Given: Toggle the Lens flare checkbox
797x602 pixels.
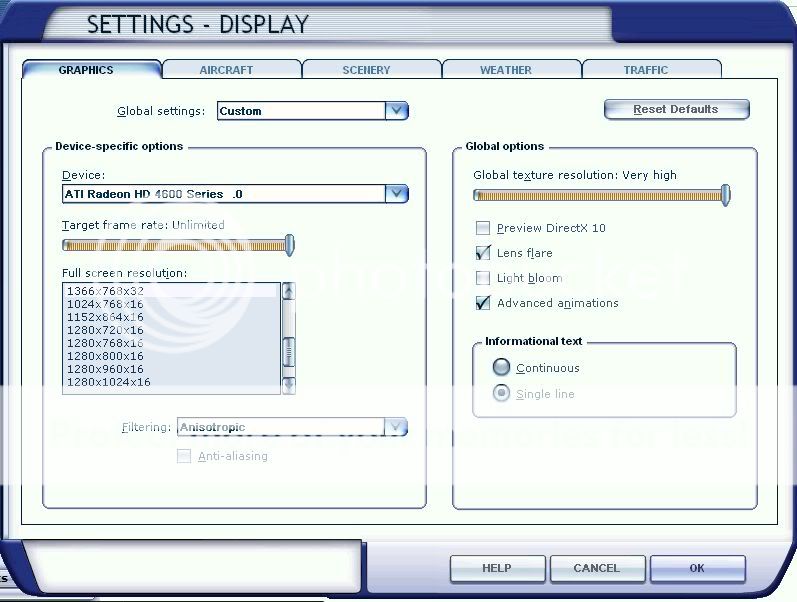Looking at the screenshot, I should [x=484, y=253].
